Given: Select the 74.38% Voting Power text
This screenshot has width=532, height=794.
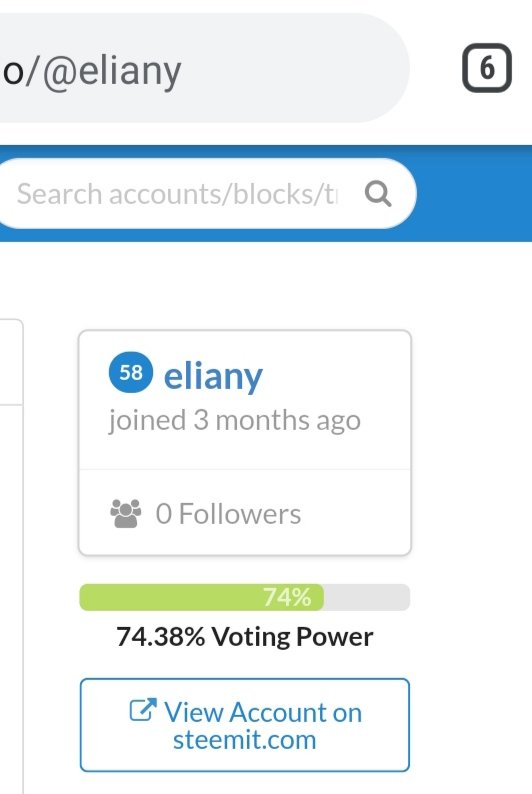Looking at the screenshot, I should pos(244,637).
